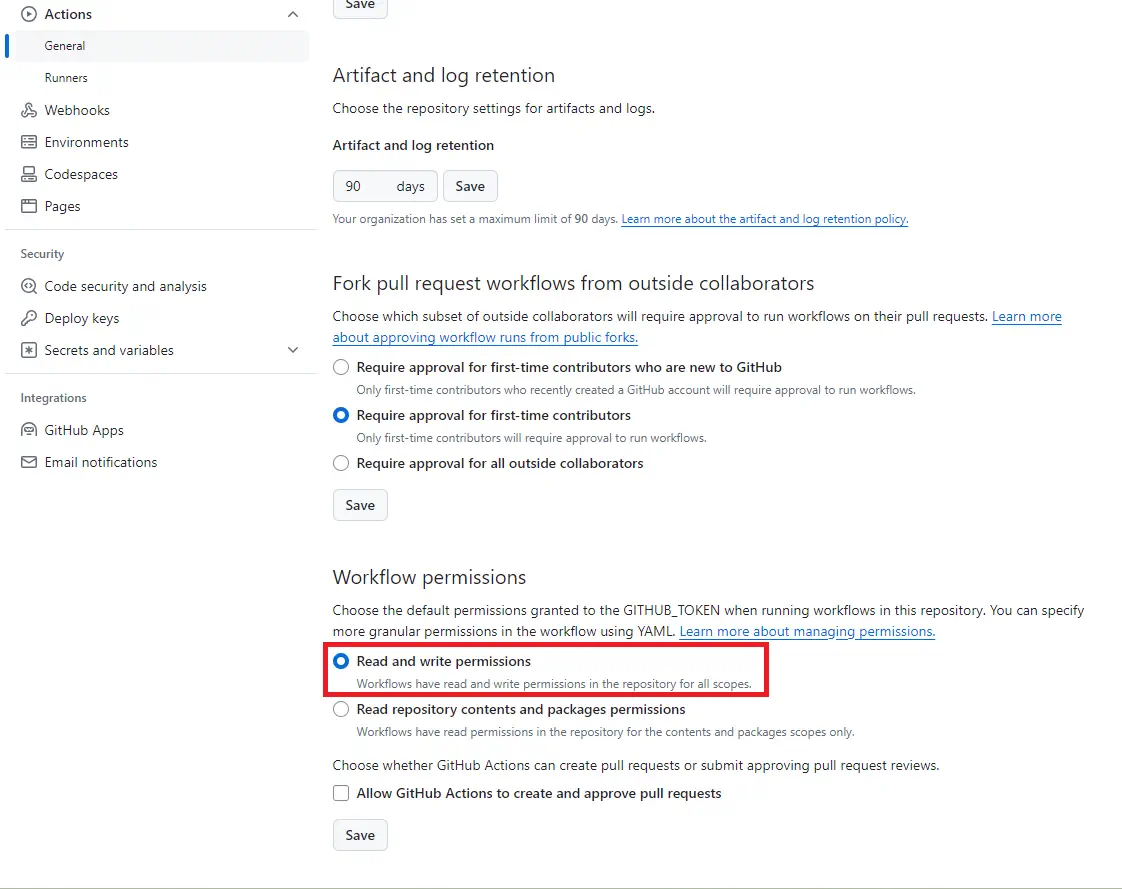1122x889 pixels.
Task: Choose Read repository contents and packages permissions
Action: pyautogui.click(x=340, y=709)
